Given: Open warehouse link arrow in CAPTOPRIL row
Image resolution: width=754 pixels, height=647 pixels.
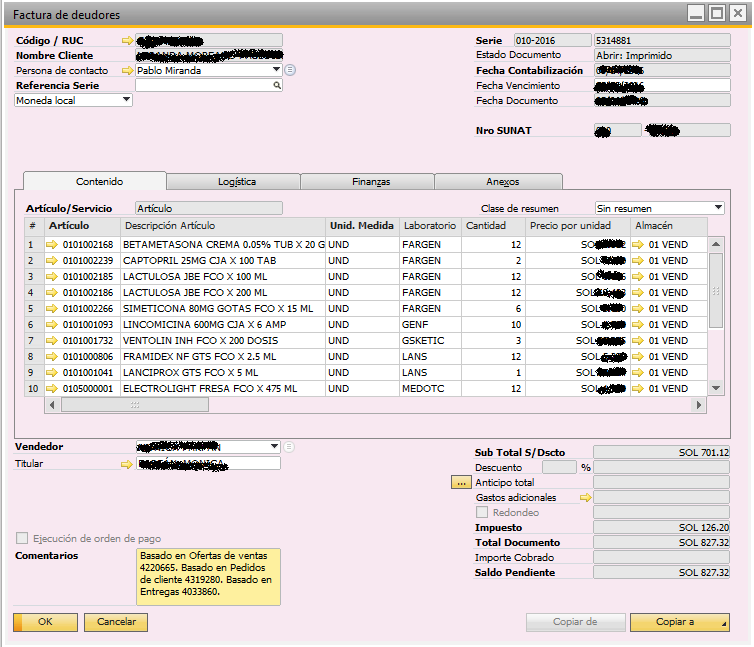Looking at the screenshot, I should [x=638, y=261].
